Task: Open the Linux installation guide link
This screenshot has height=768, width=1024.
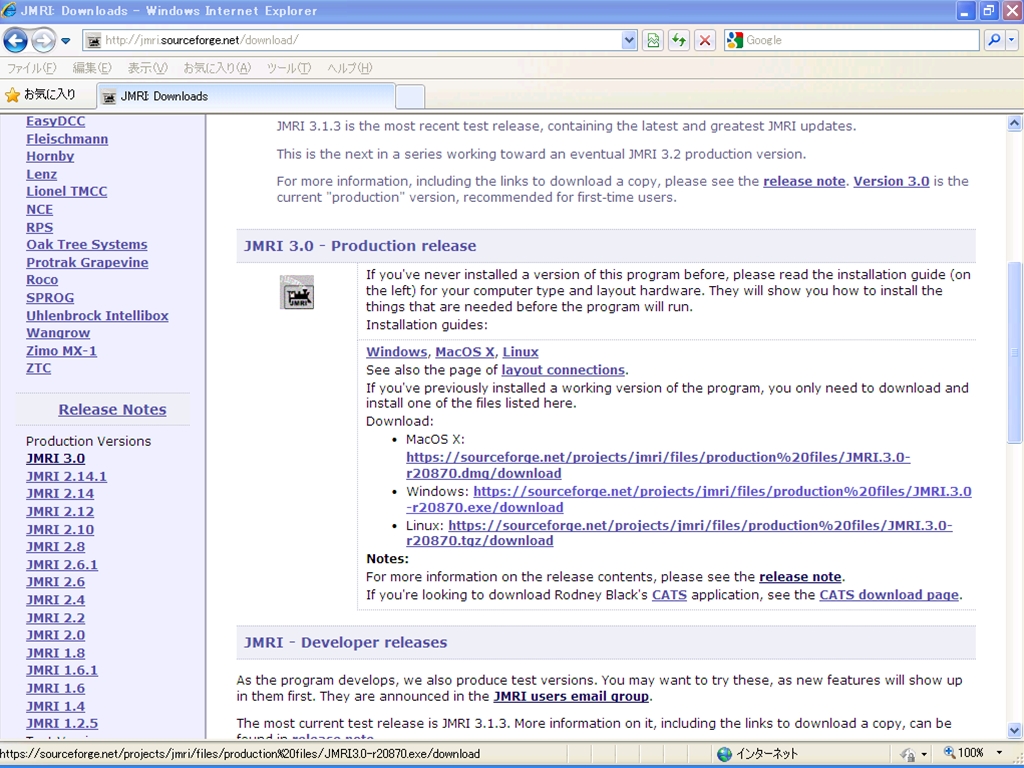Action: [x=520, y=352]
